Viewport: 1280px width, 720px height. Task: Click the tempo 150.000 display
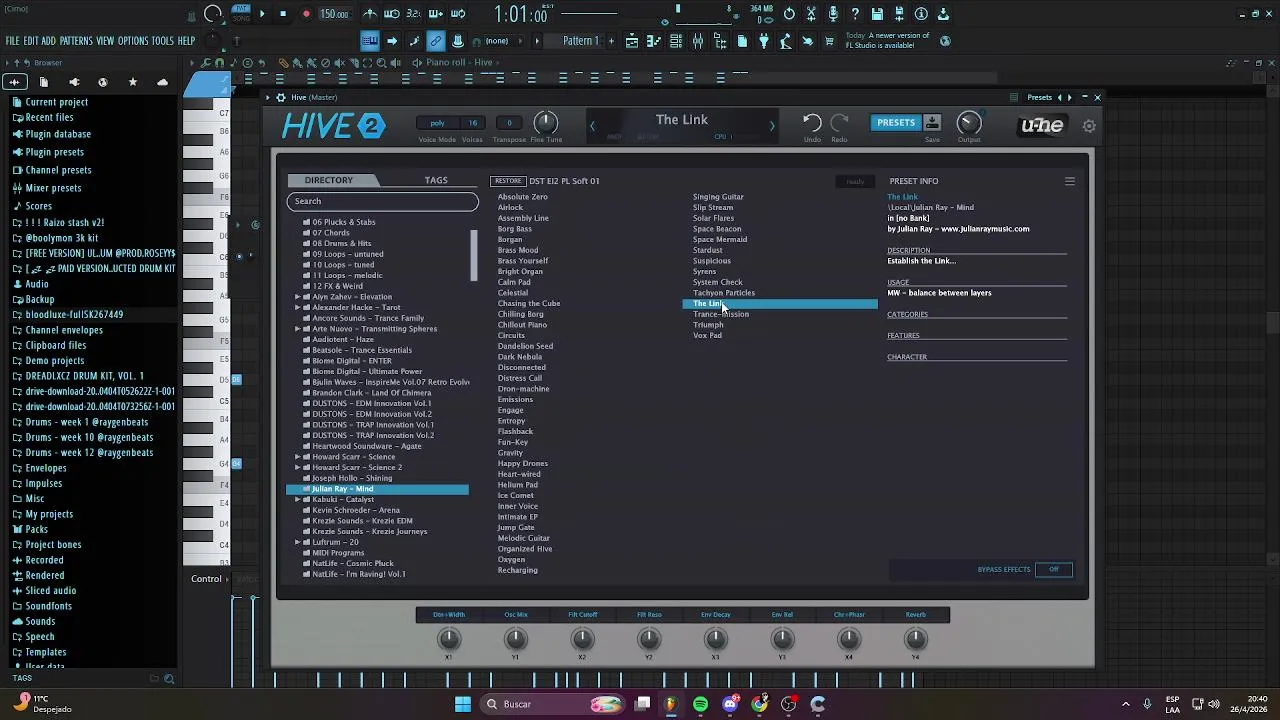click(x=334, y=14)
